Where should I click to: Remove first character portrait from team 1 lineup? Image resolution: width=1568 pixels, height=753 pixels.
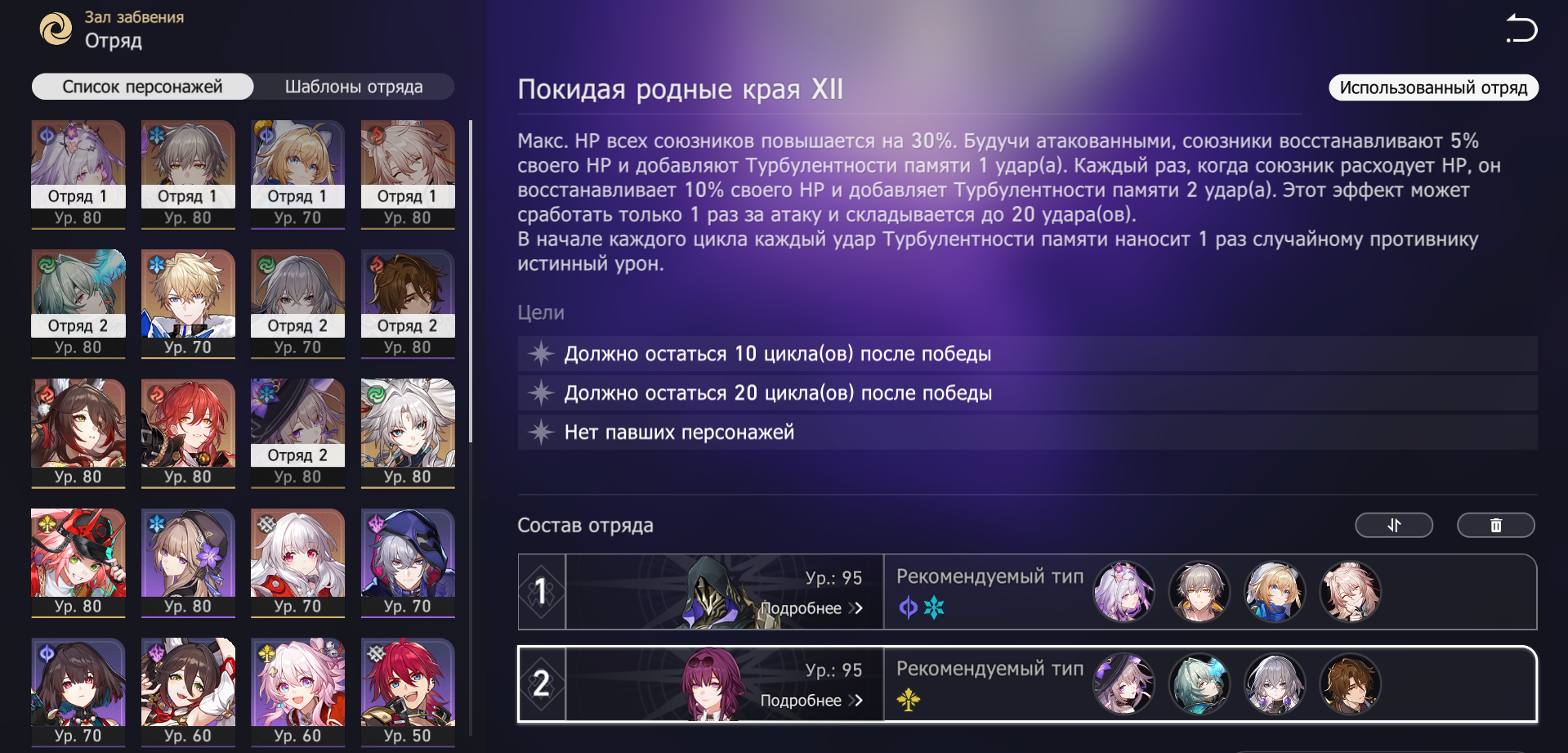(1124, 592)
